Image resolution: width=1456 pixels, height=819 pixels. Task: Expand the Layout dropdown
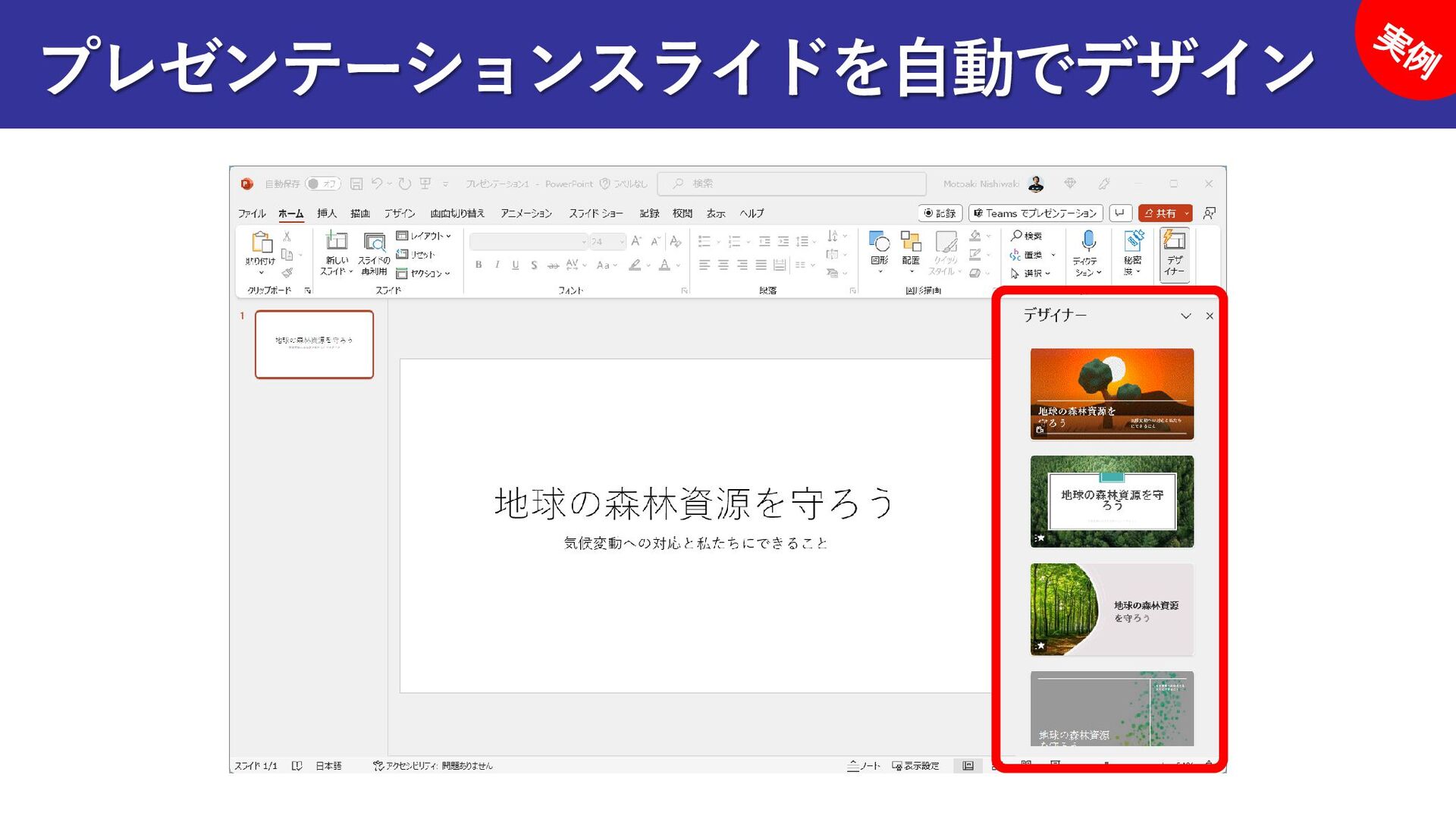[425, 236]
